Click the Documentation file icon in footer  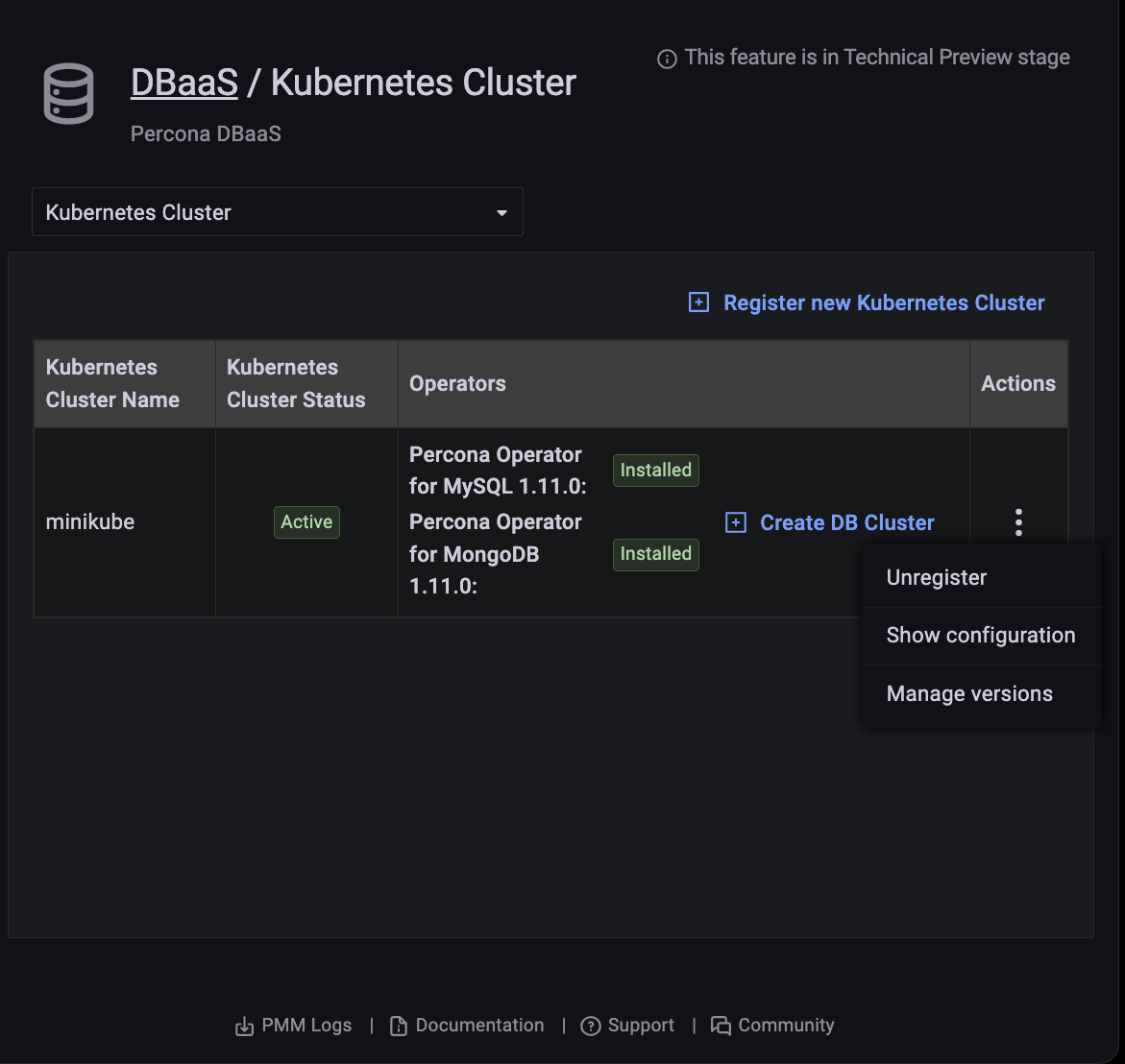pos(399,1027)
